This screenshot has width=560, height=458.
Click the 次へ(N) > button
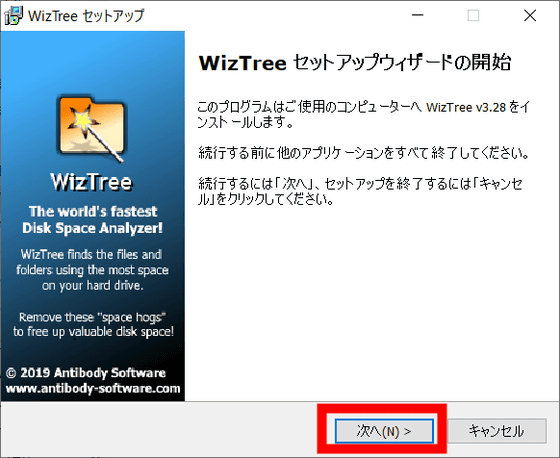click(x=384, y=431)
